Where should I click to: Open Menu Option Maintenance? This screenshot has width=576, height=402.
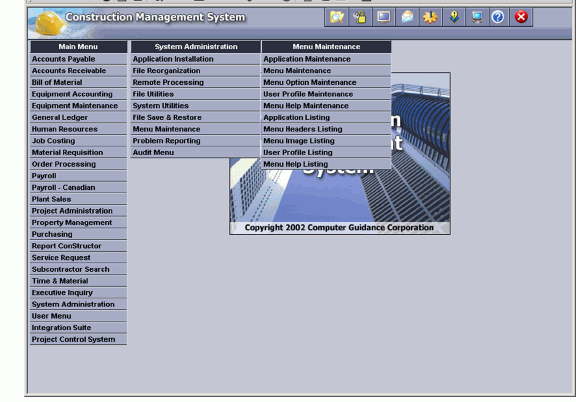[326, 83]
